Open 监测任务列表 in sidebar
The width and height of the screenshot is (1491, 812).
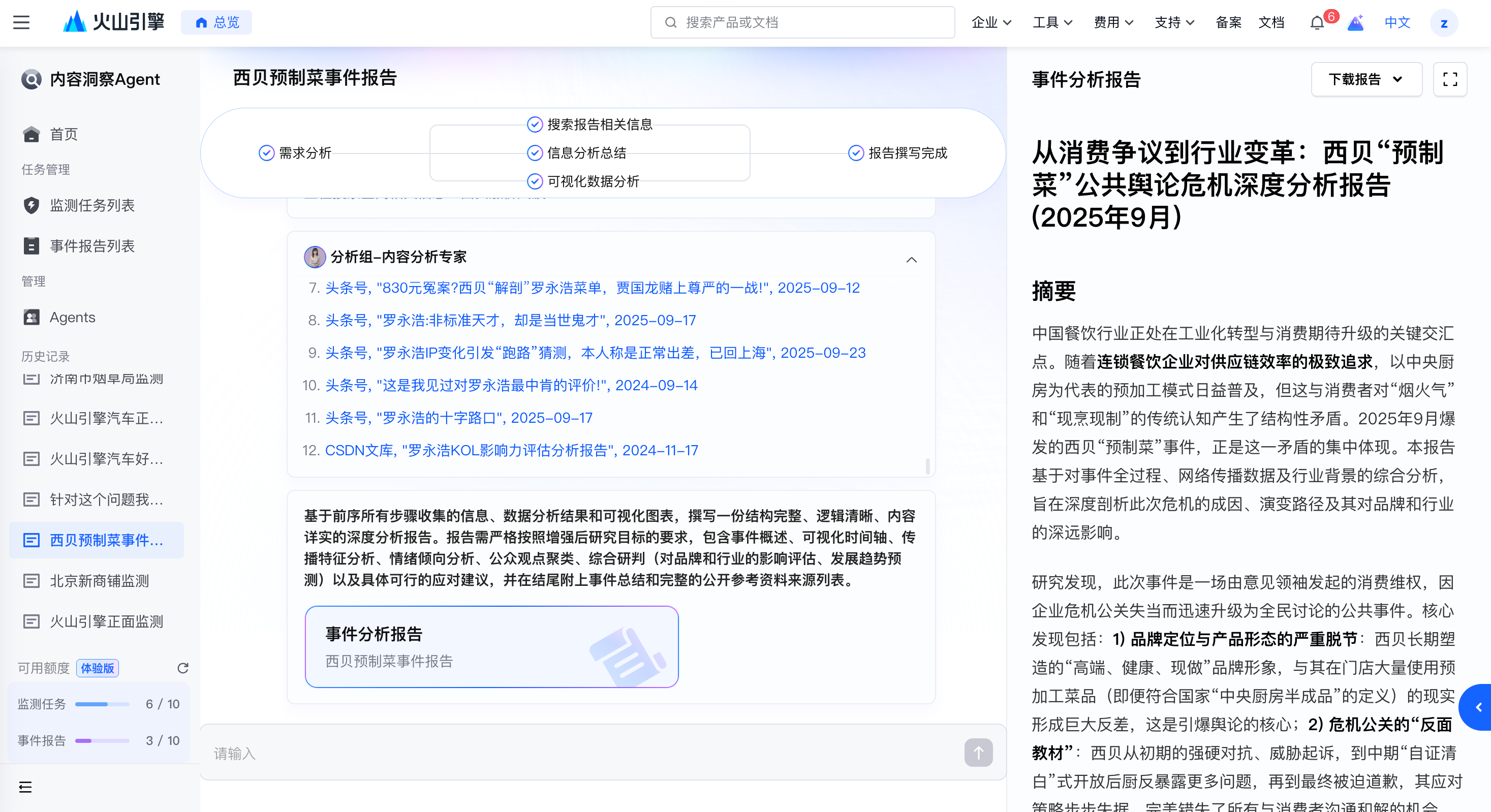tap(92, 205)
